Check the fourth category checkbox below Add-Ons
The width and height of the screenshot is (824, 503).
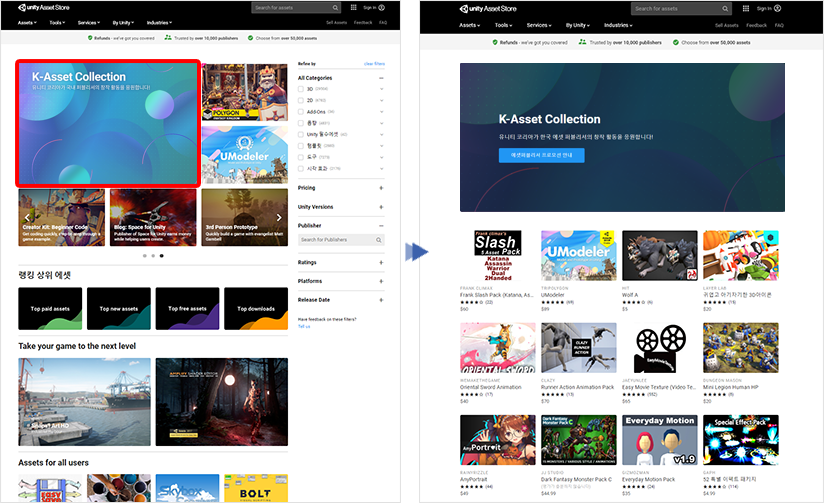point(301,123)
